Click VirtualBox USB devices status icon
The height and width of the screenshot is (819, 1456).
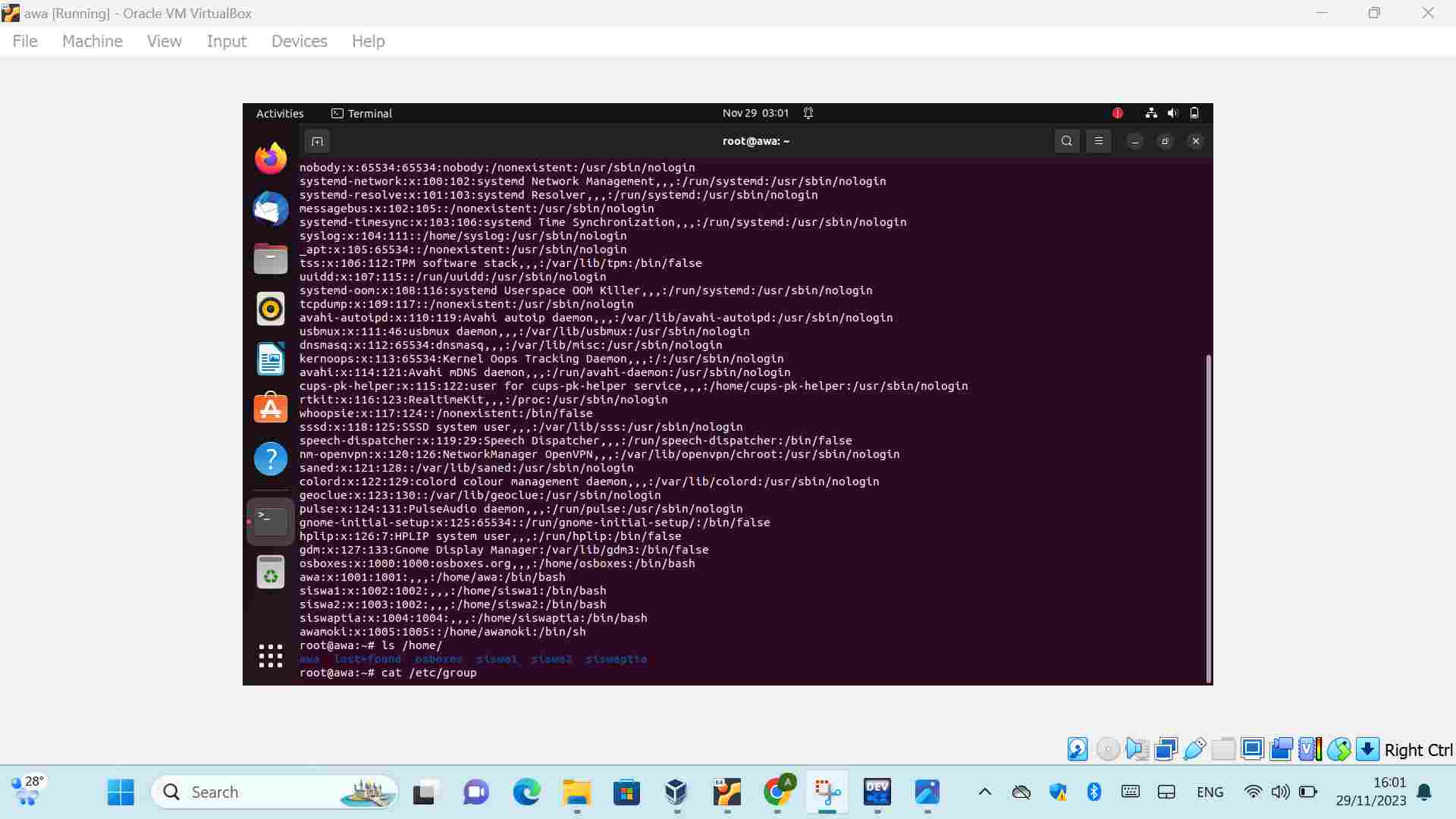pyautogui.click(x=1194, y=749)
